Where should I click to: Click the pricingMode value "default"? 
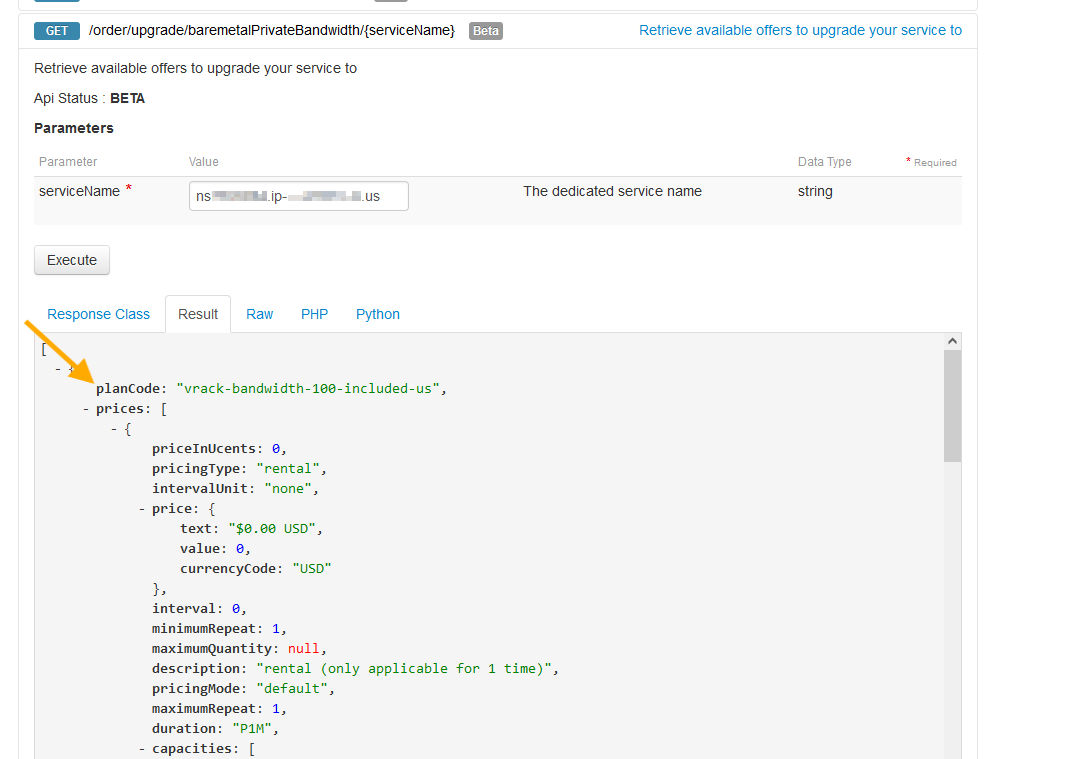coord(292,689)
